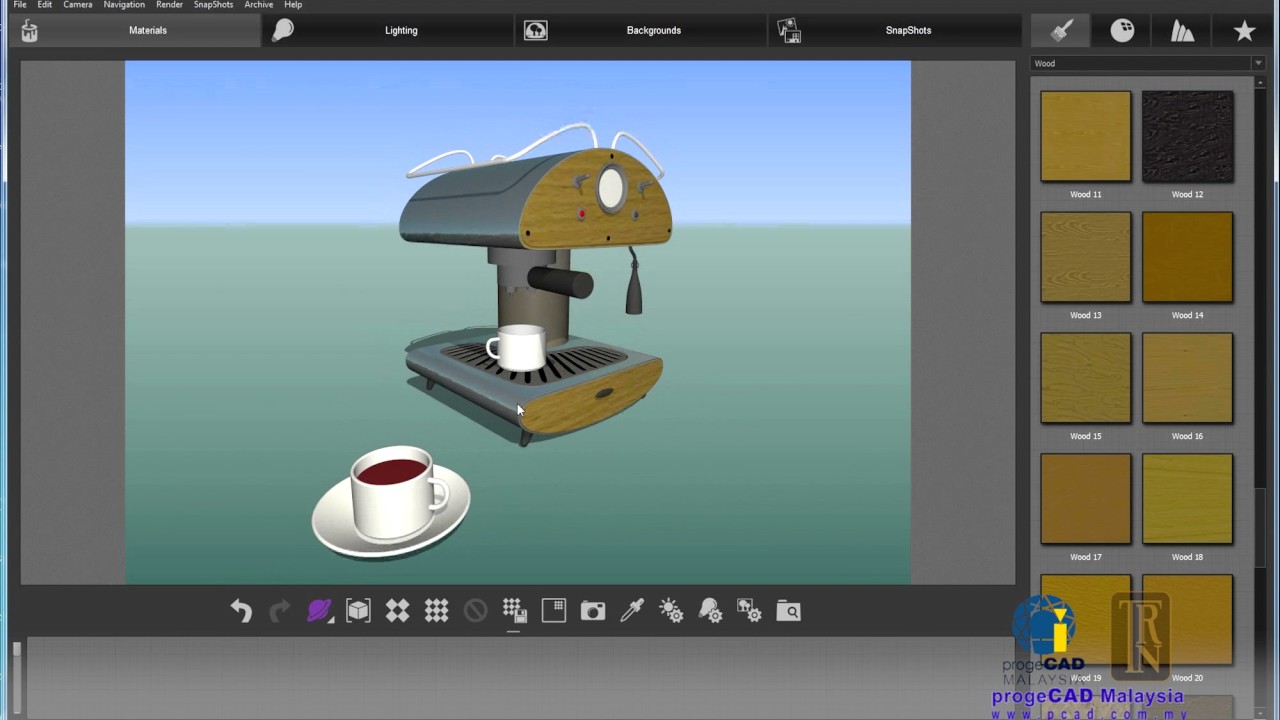
Task: Click the purple planet icon
Action: (319, 611)
